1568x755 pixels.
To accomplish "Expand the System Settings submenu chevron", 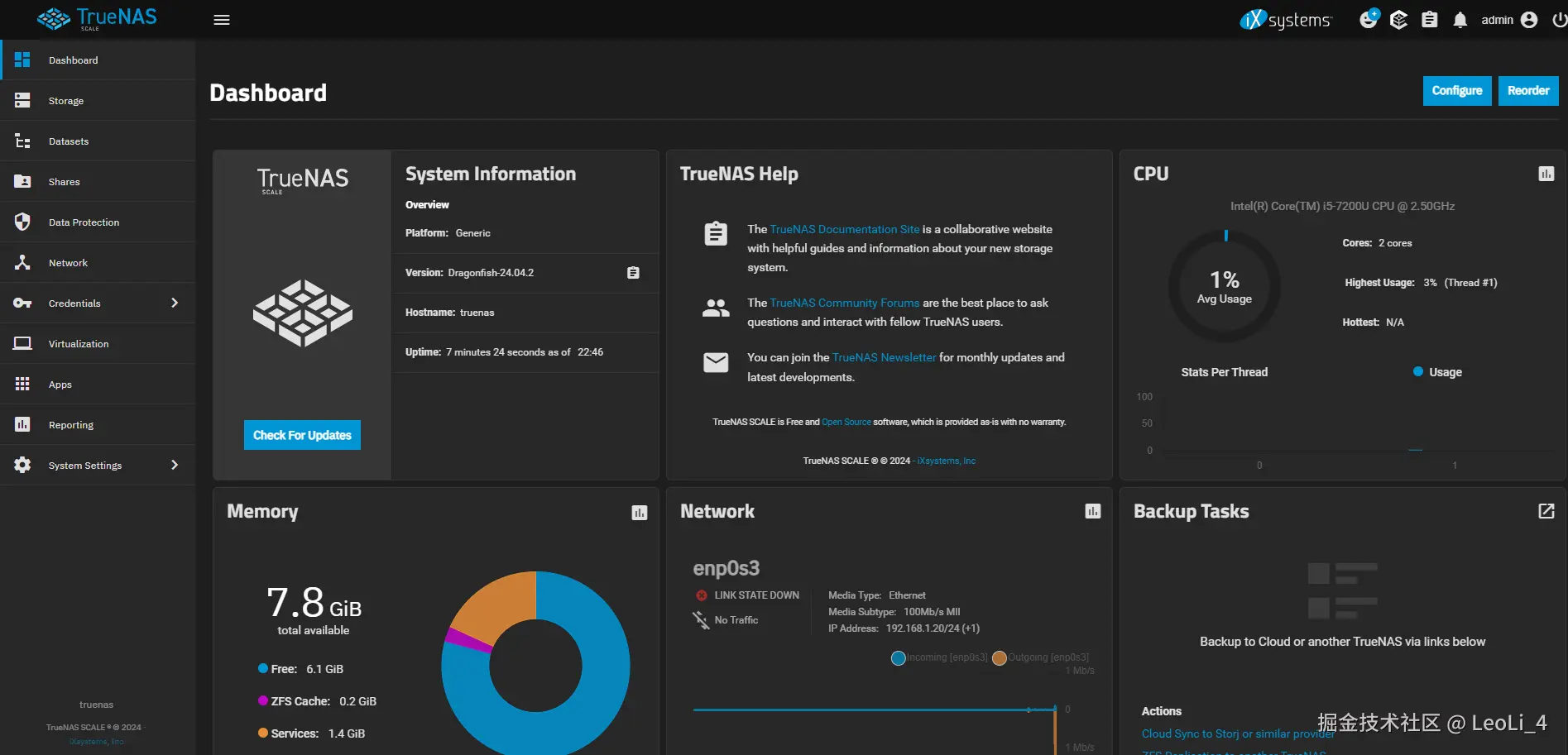I will pos(175,466).
